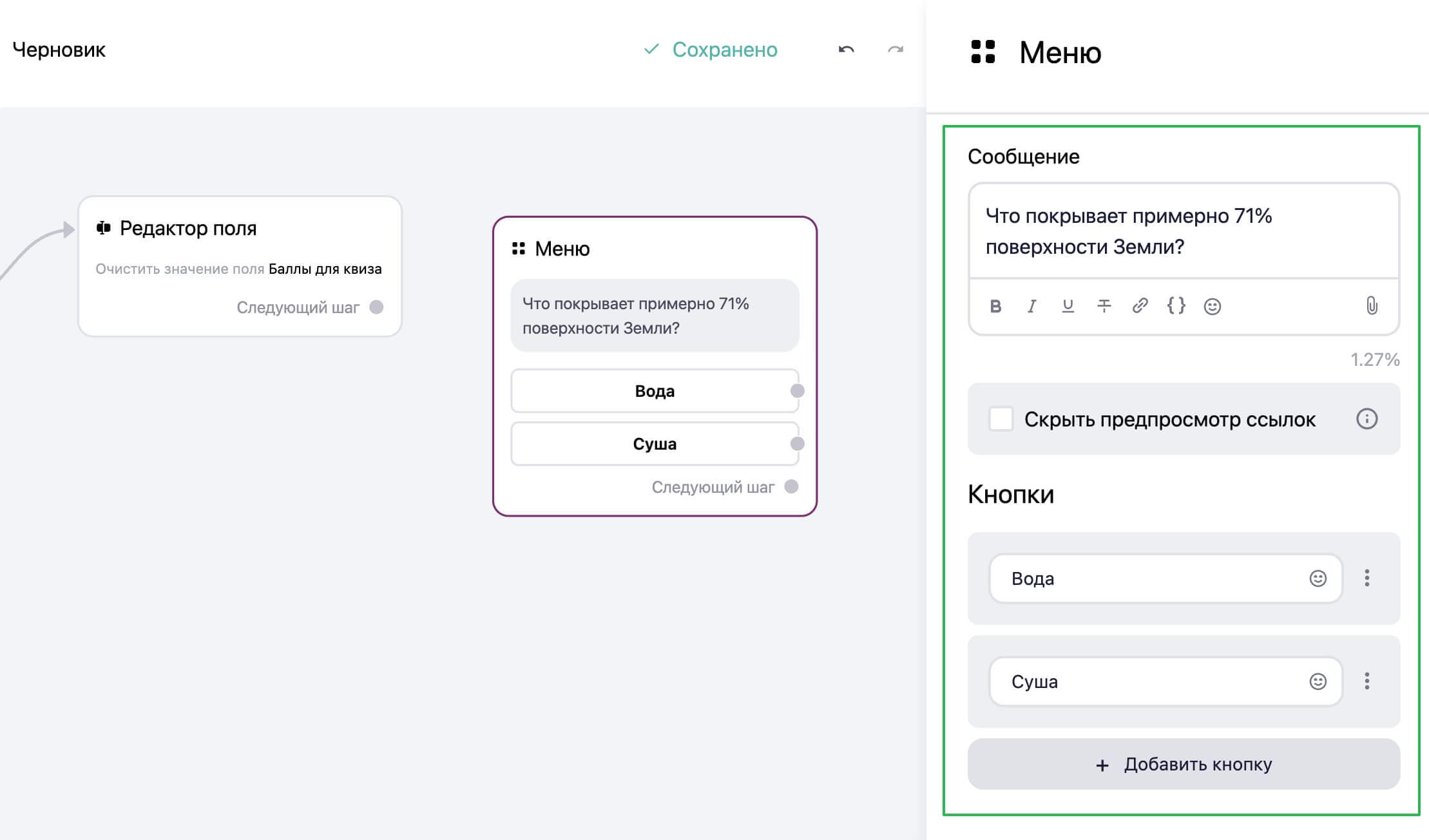Click the redo arrow icon
This screenshot has height=840, width=1429.
tap(896, 50)
